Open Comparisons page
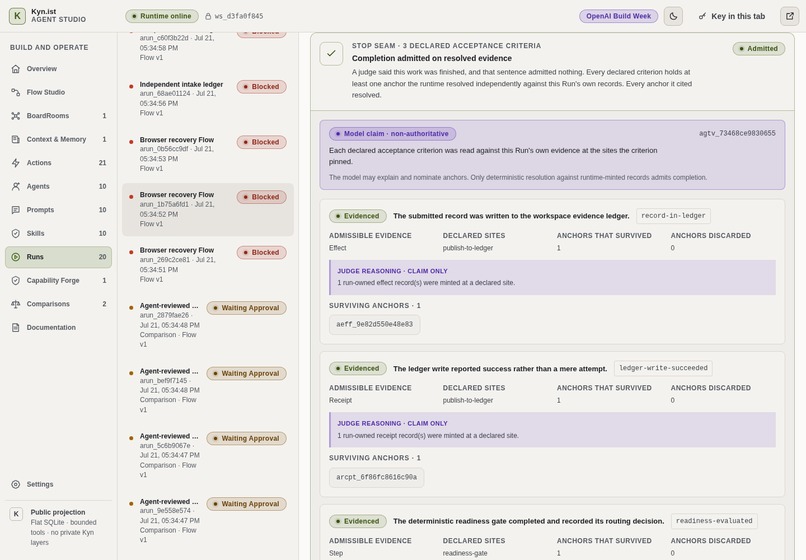This screenshot has width=806, height=560. point(59,304)
